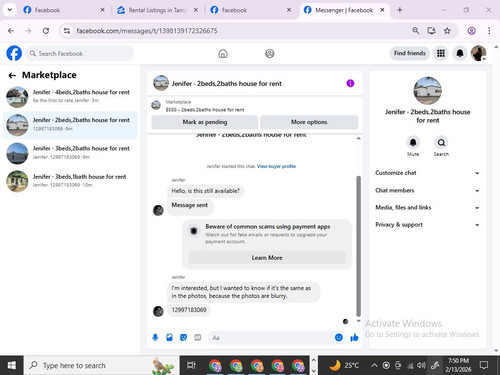
Task: Click the Search Facebook field
Action: tap(80, 53)
